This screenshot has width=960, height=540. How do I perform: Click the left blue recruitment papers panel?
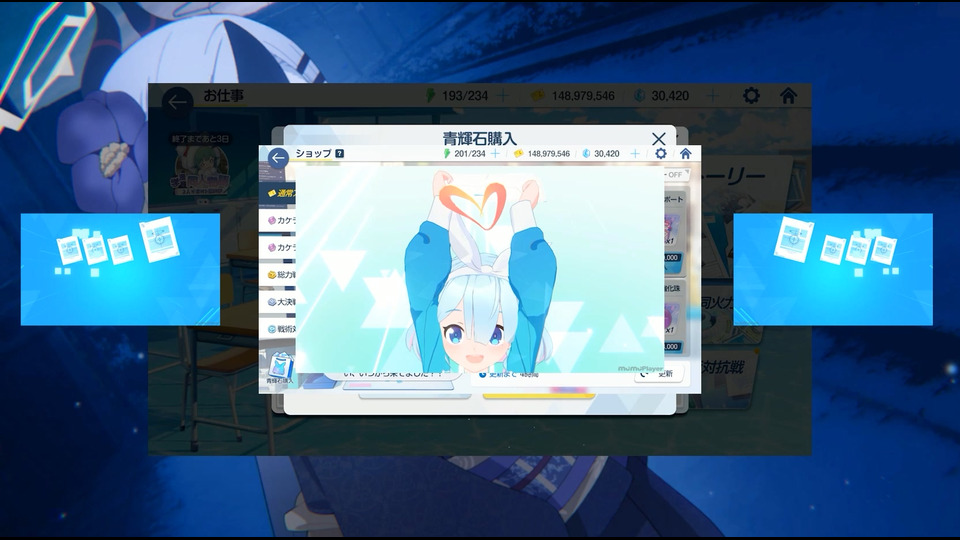(x=120, y=269)
